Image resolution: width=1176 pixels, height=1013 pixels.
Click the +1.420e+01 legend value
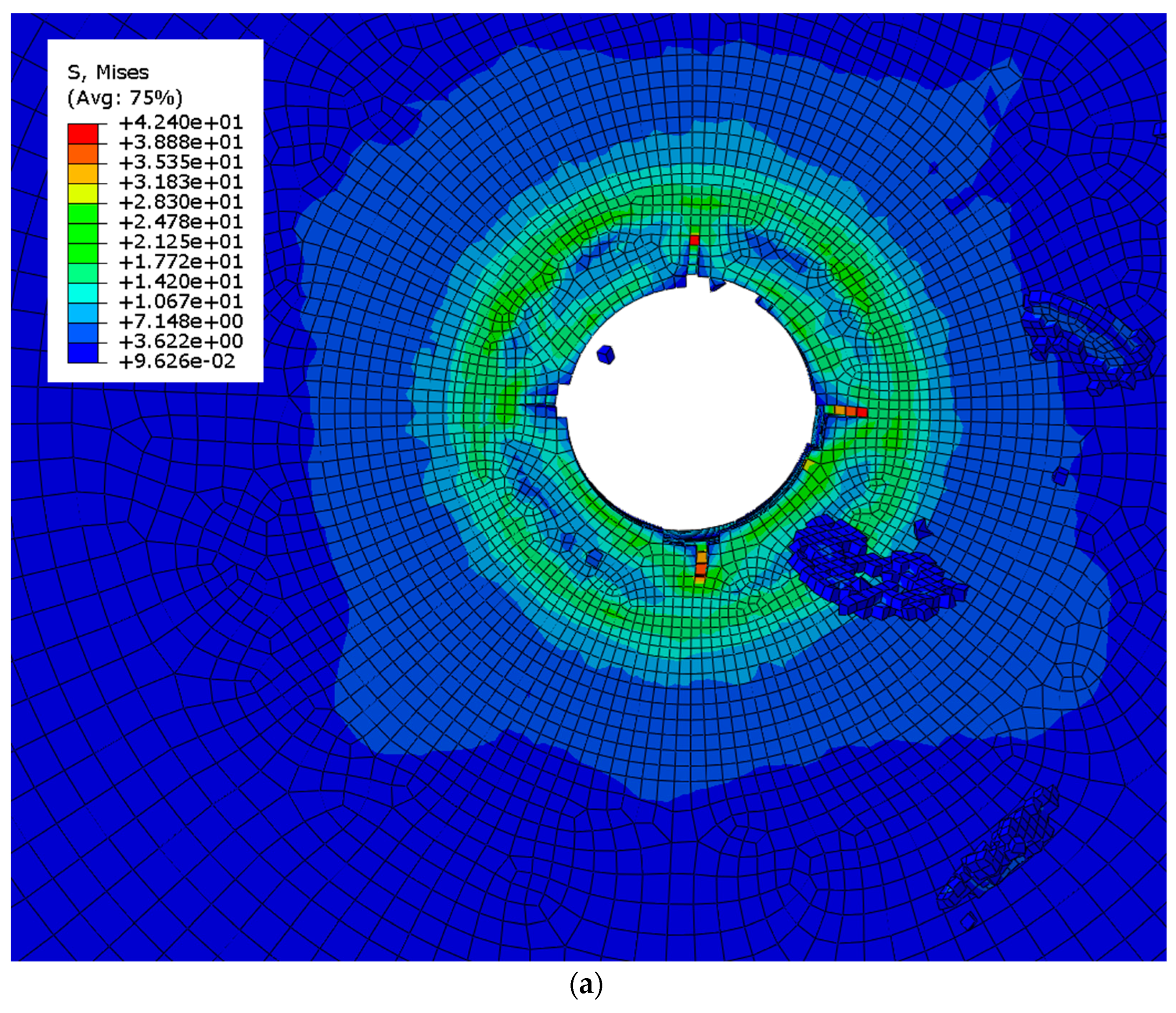click(x=181, y=281)
